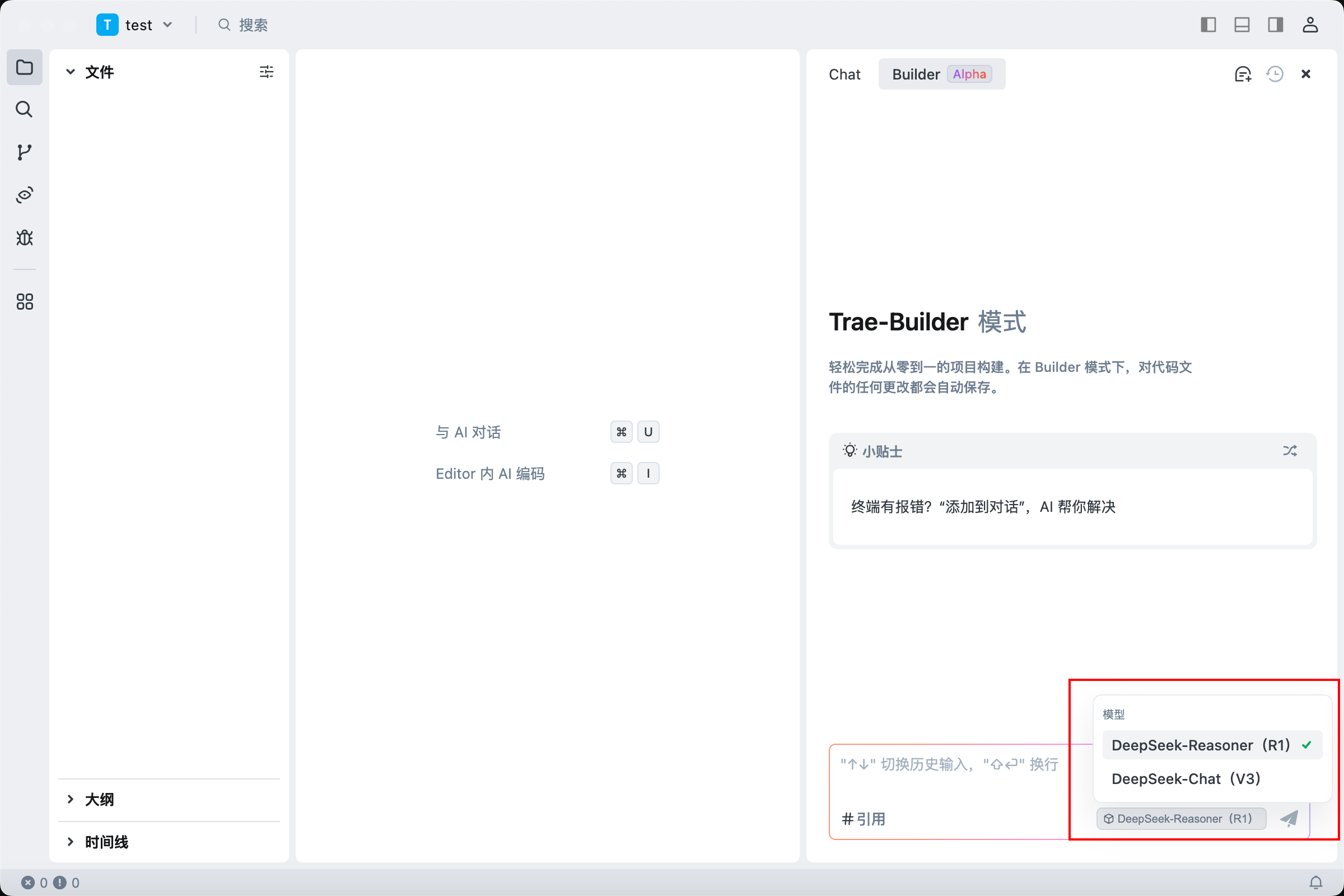Toggle the bottom panel layout

coord(1242,25)
